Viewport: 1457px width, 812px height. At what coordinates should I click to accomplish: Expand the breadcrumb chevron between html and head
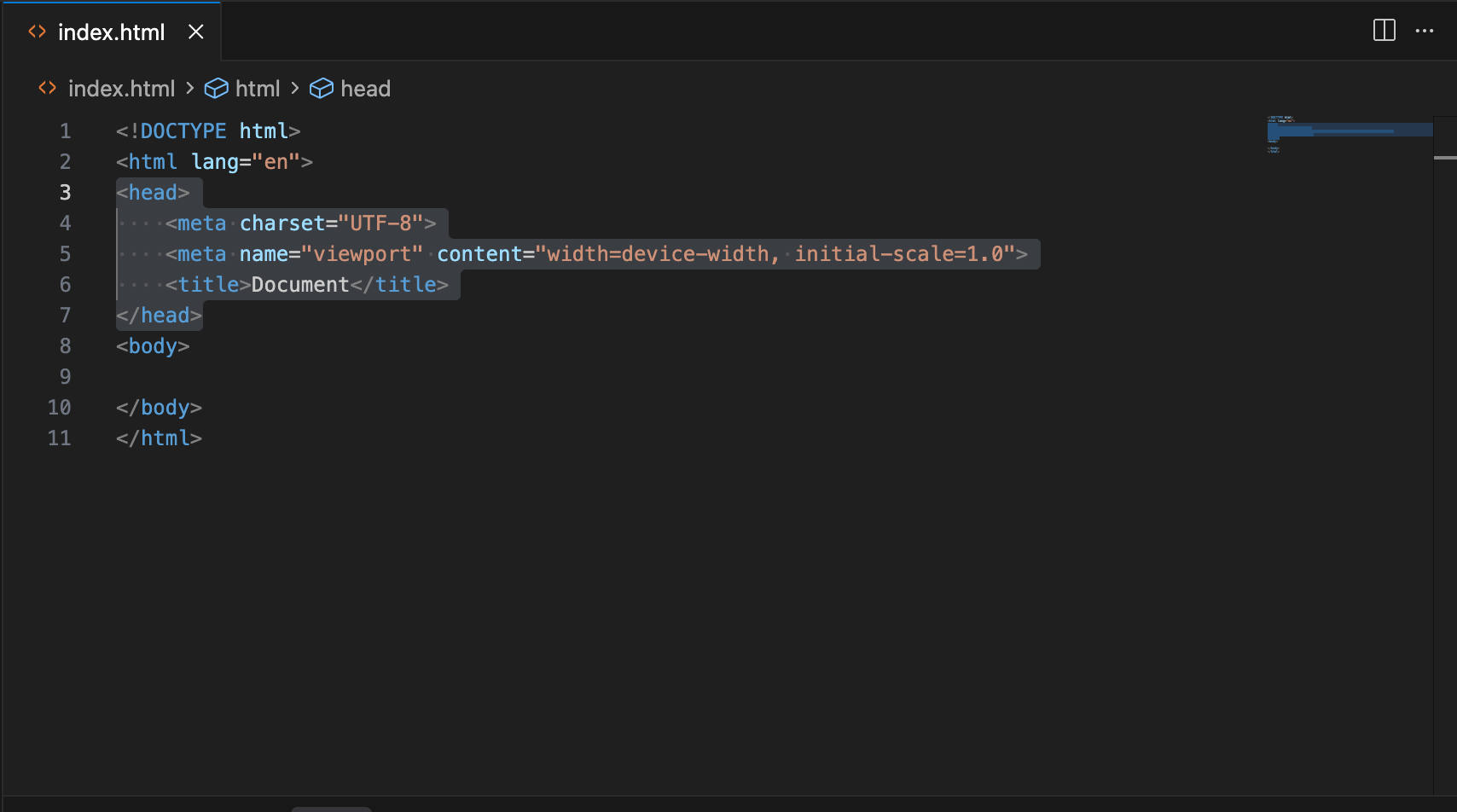coord(294,88)
